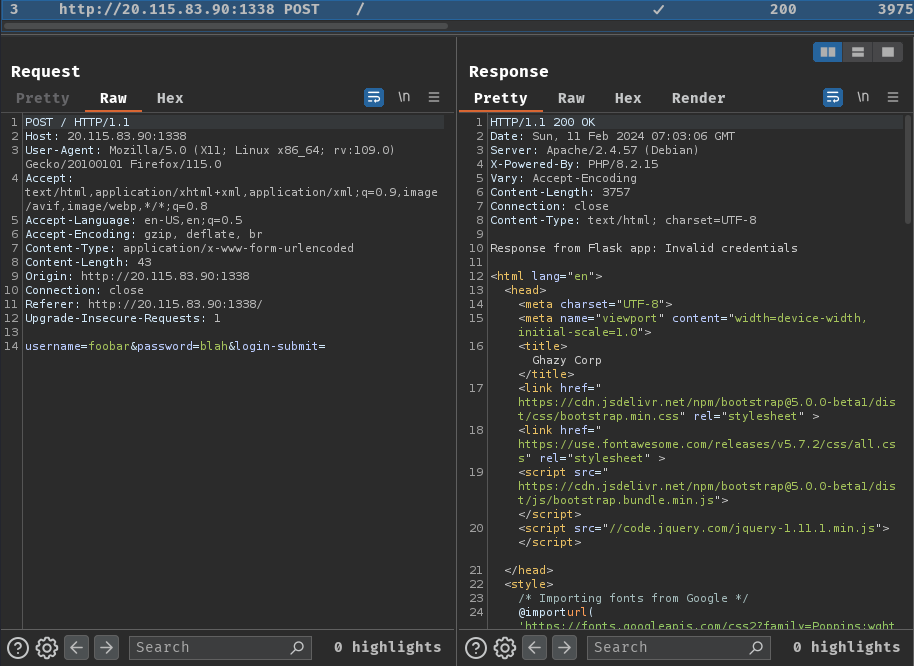
Task: Switch to combined single-pane layout icon
Action: [888, 52]
